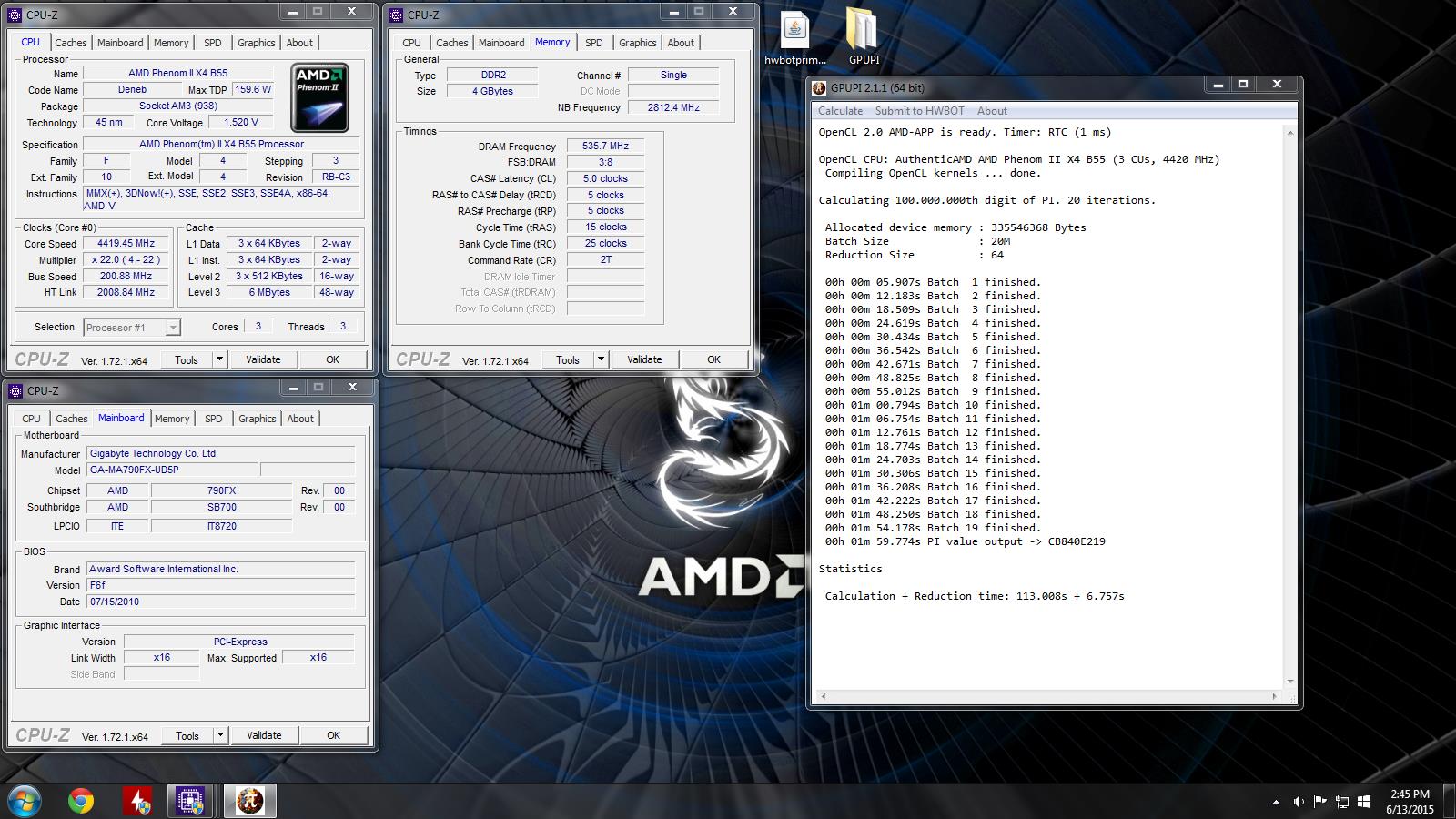This screenshot has height=819, width=1456.
Task: Switch to the Caches tab in CPU window
Action: (70, 43)
